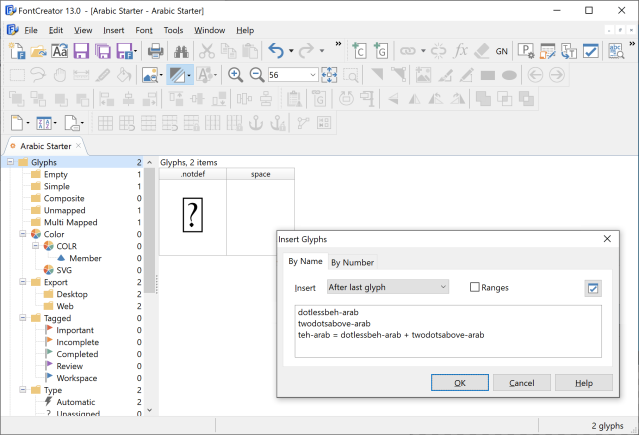Viewport: 640px width, 435px height.
Task: Enable the Ranges checkbox
Action: click(475, 288)
